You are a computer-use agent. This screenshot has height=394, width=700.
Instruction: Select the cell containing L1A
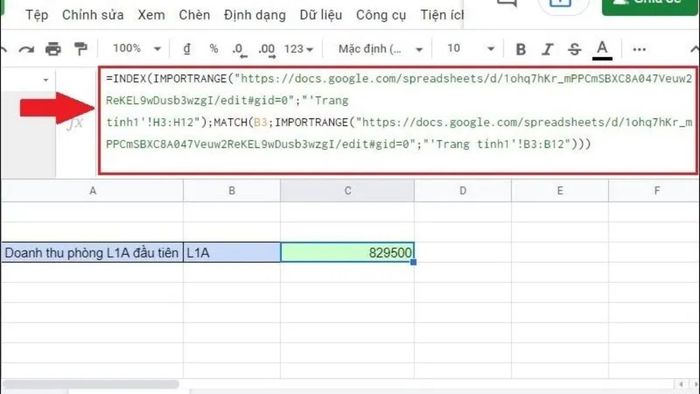point(232,253)
